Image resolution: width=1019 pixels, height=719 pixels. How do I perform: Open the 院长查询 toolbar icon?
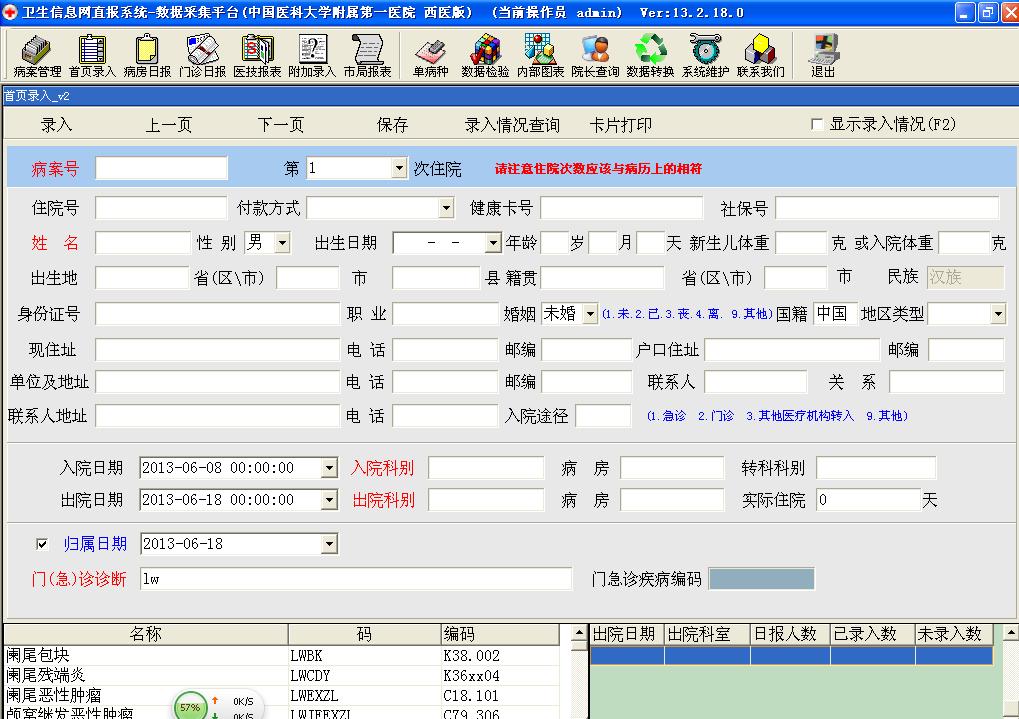(595, 55)
